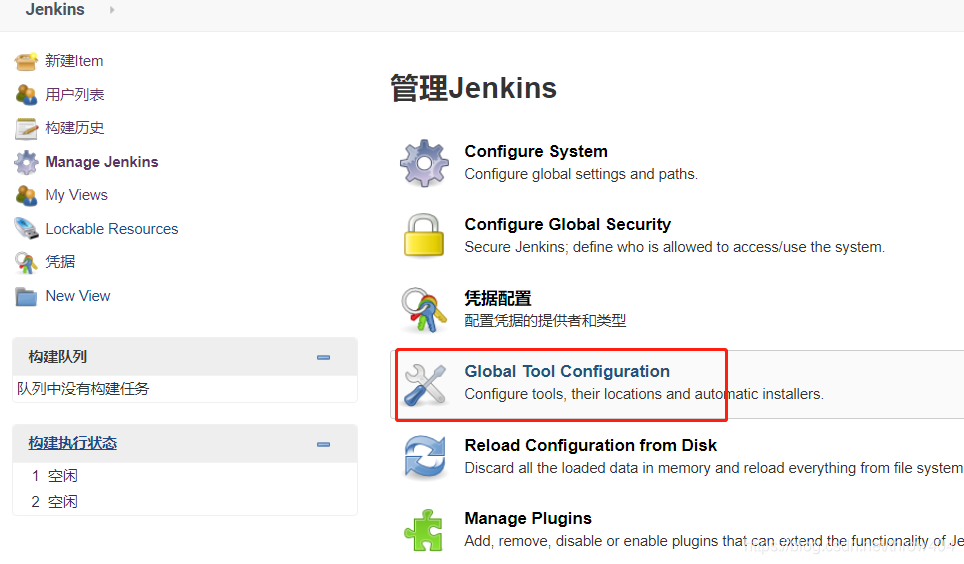This screenshot has width=964, height=564.
Task: Expand the Jenkins breadcrumb arrow menu
Action: tap(112, 10)
